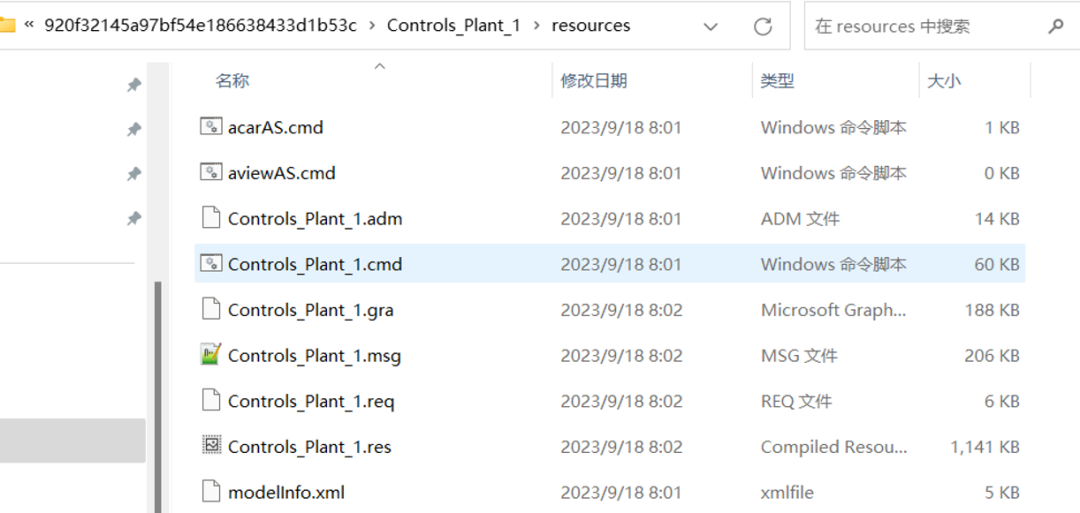Click the aviewAS.cmd script icon

click(x=211, y=172)
